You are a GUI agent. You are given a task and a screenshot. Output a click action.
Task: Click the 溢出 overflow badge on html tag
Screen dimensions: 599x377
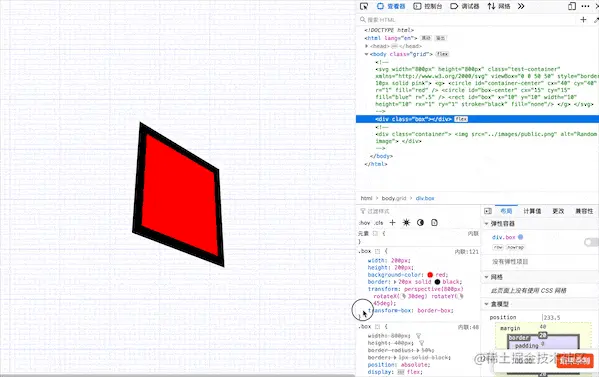tap(440, 38)
